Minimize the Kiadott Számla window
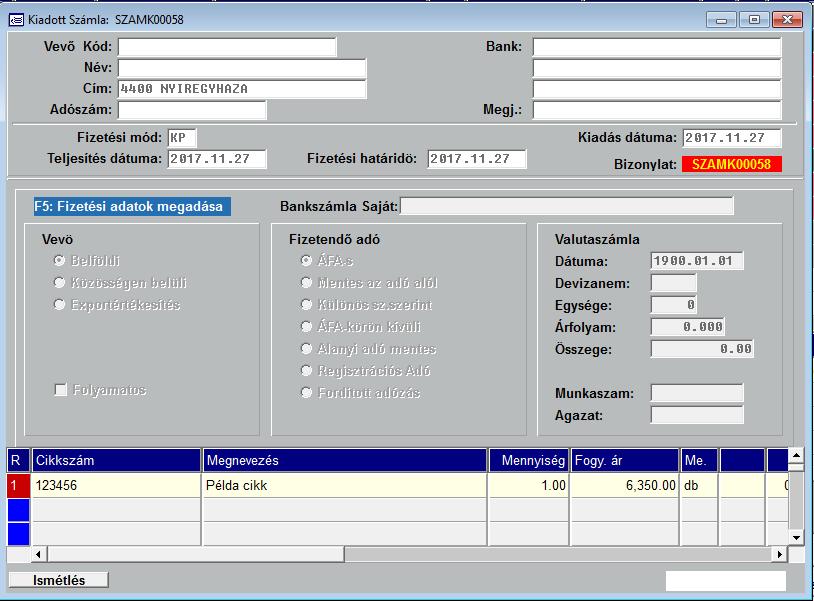Screen dimensions: 814x601 pos(721,20)
